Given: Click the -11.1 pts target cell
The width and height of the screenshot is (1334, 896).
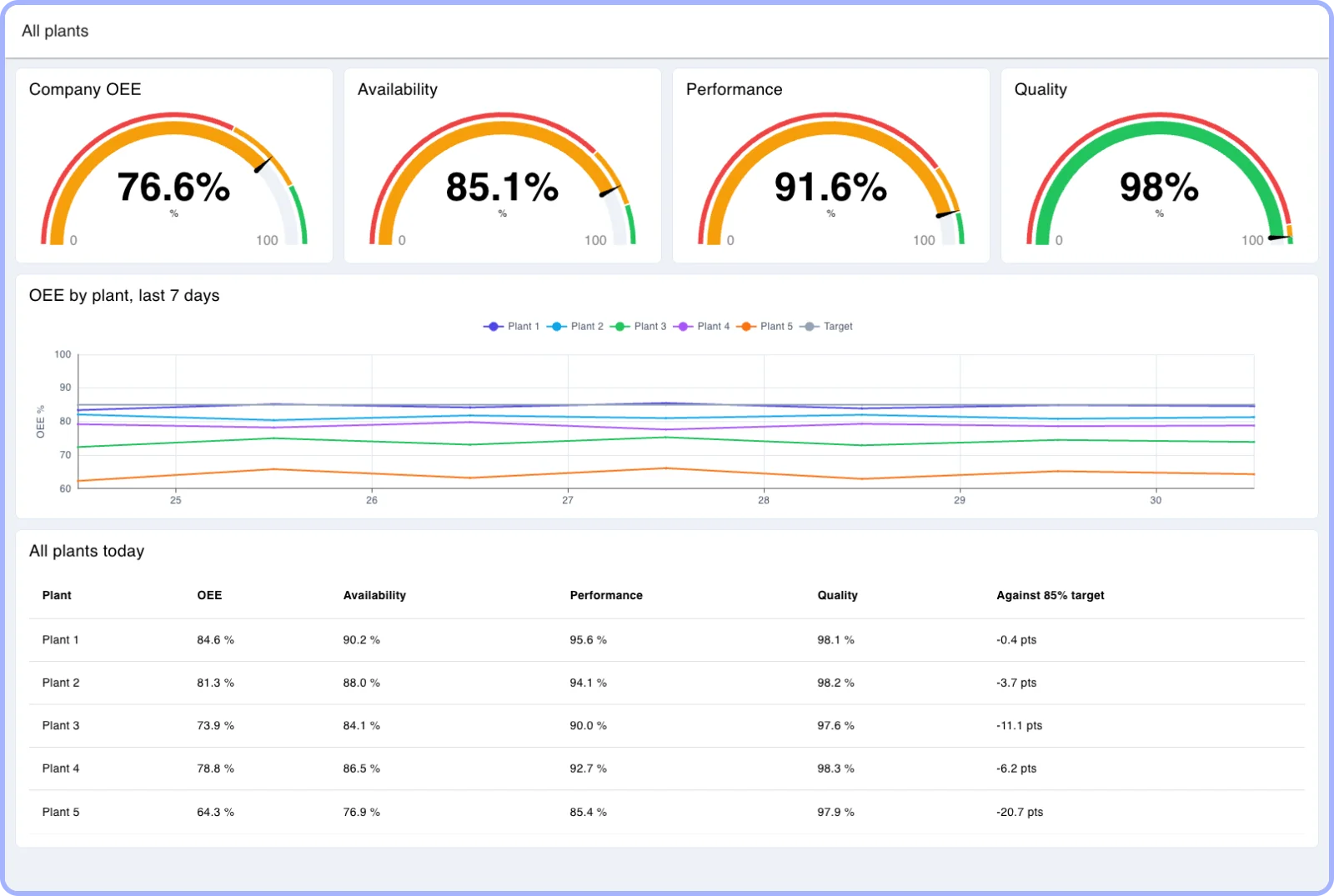Looking at the screenshot, I should coord(1019,726).
